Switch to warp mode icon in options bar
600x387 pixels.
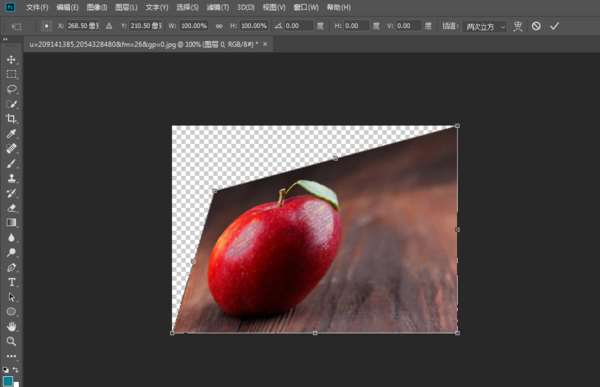pos(518,26)
